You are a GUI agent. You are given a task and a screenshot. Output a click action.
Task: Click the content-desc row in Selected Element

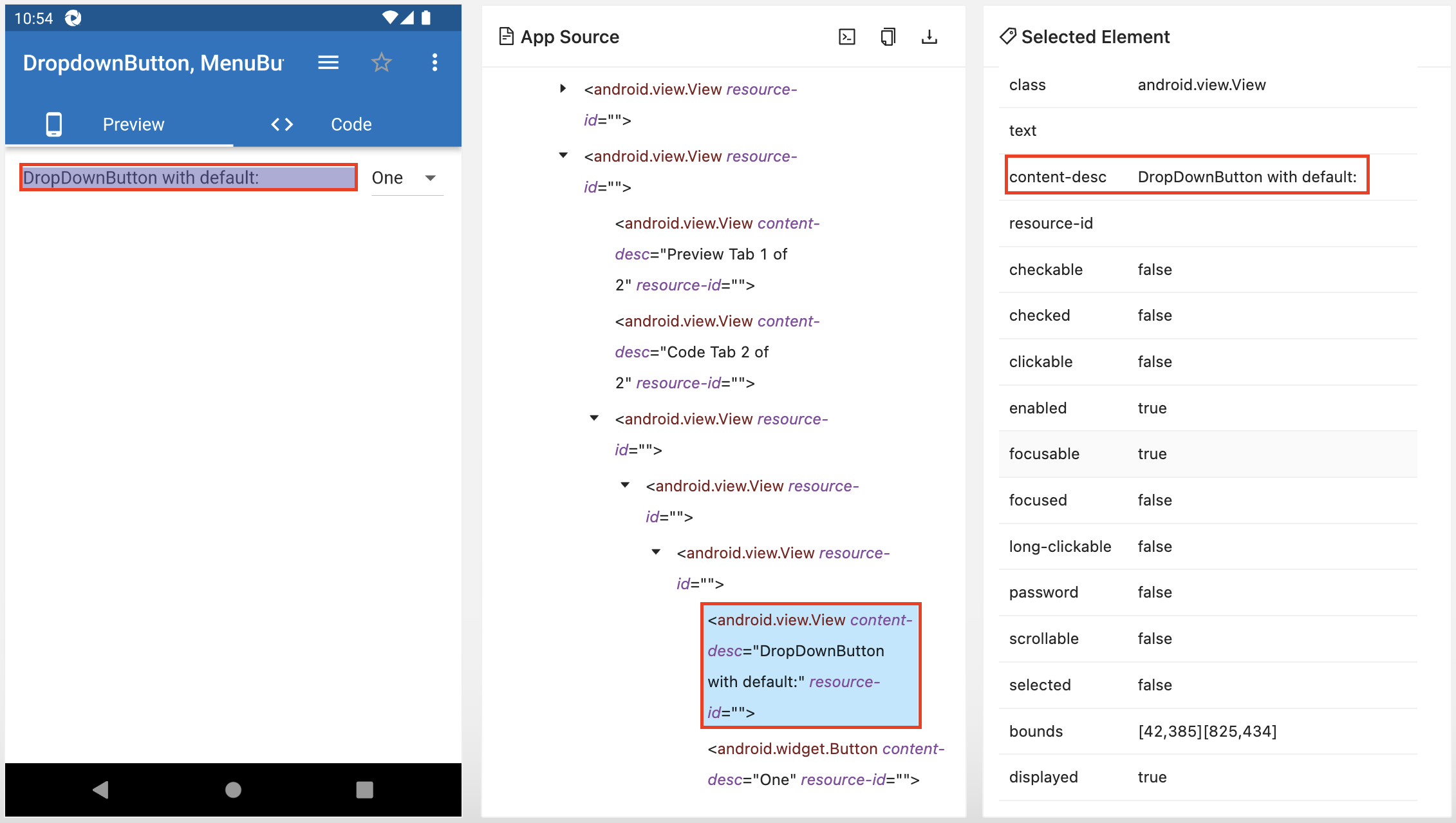(x=1186, y=176)
